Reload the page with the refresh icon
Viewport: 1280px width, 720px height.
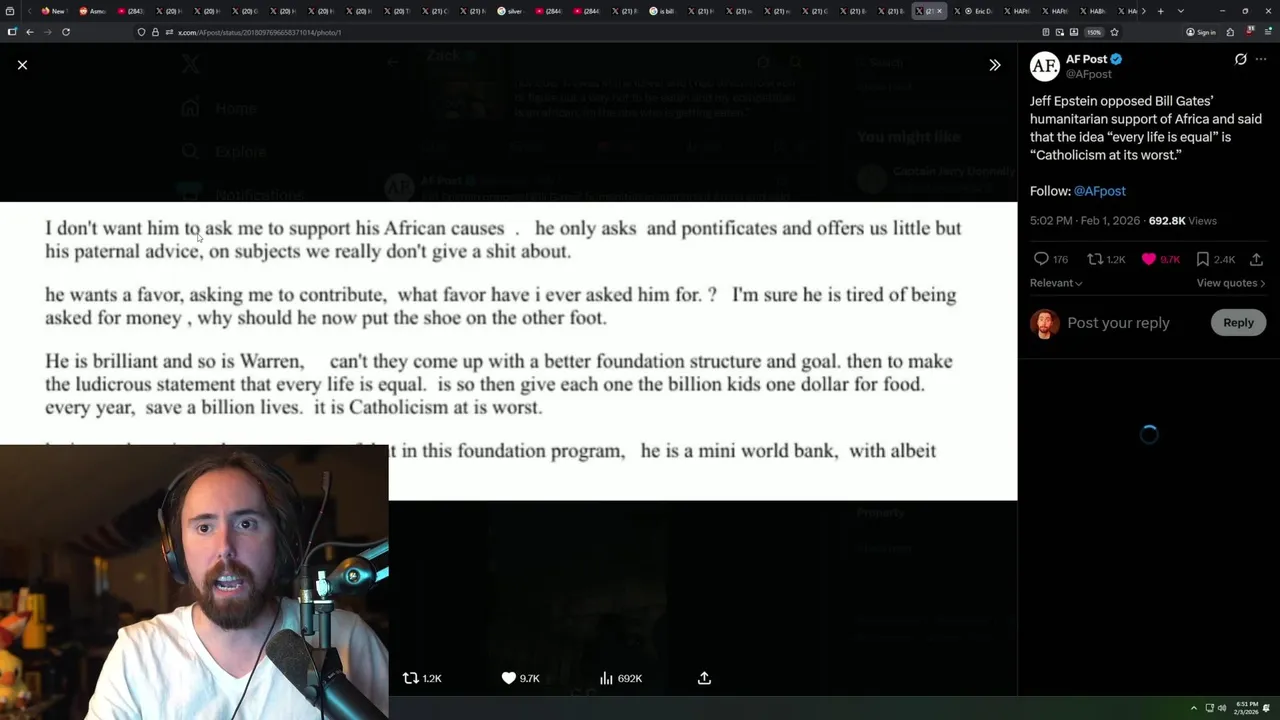click(x=66, y=32)
